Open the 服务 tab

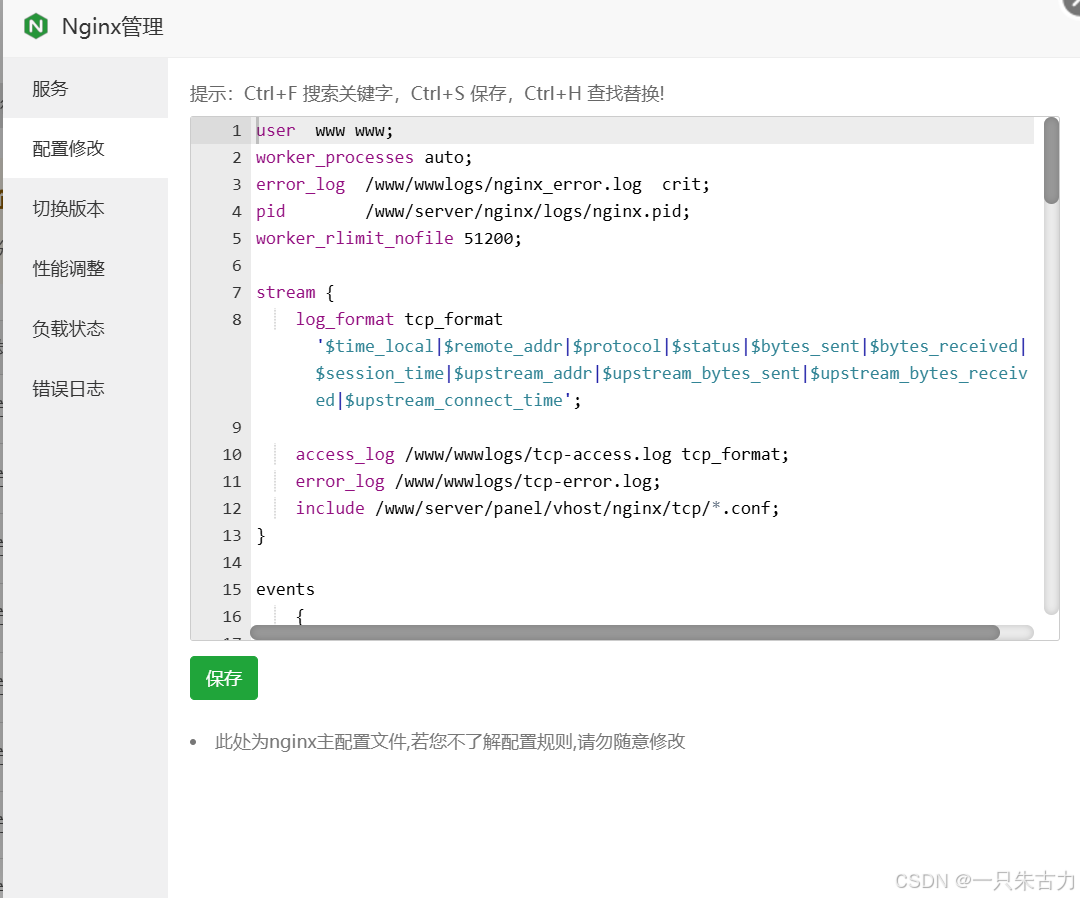tap(85, 88)
